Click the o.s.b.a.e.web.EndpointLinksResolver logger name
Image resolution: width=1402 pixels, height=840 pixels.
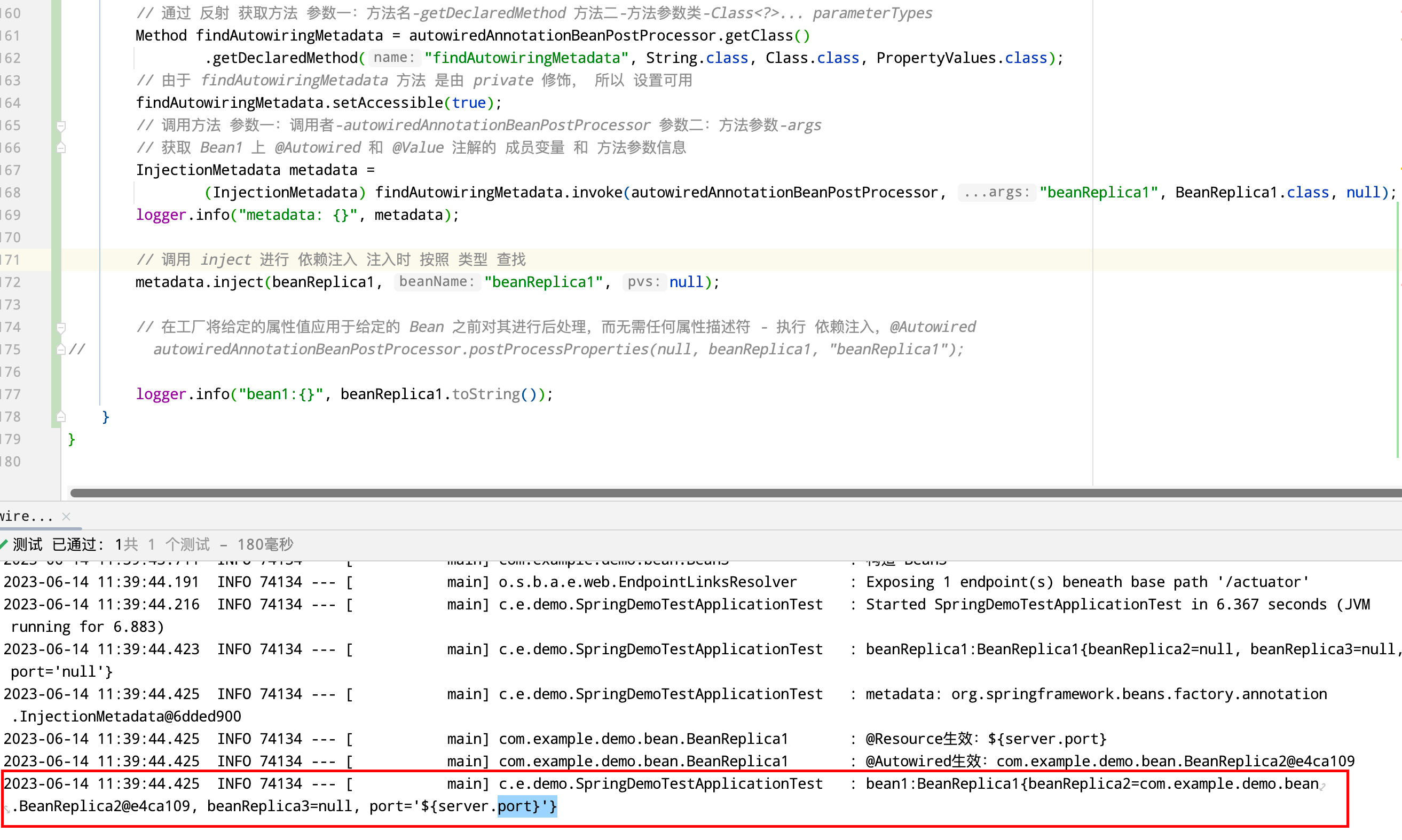pyautogui.click(x=648, y=582)
